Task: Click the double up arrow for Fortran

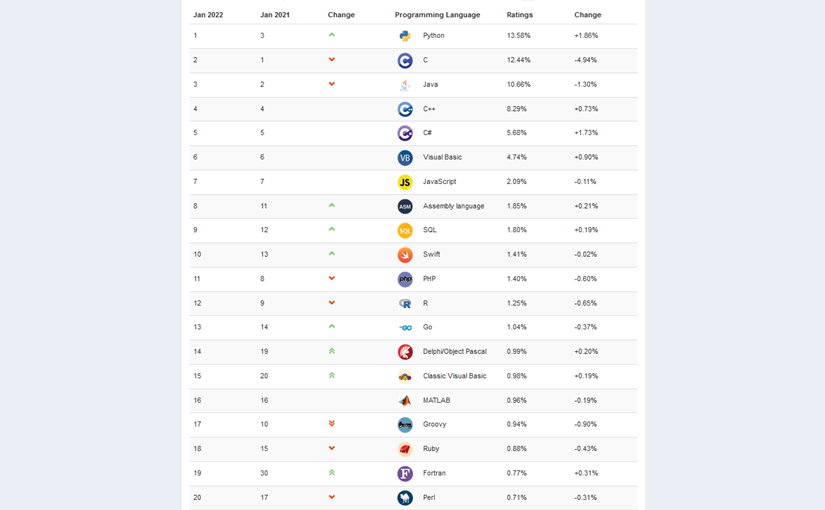Action: coord(332,473)
